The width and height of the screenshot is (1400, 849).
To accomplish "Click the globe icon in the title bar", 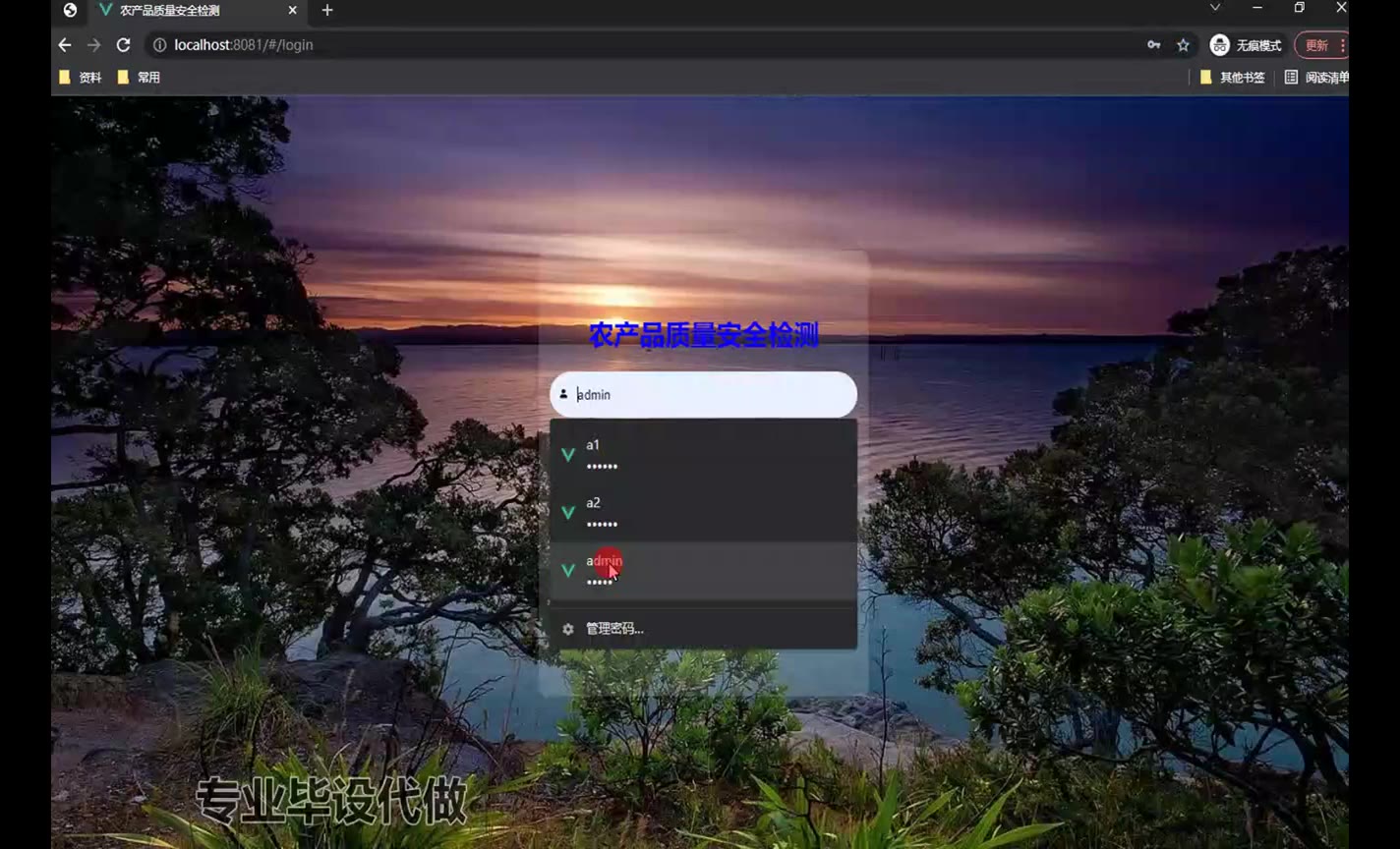I will coord(70,10).
